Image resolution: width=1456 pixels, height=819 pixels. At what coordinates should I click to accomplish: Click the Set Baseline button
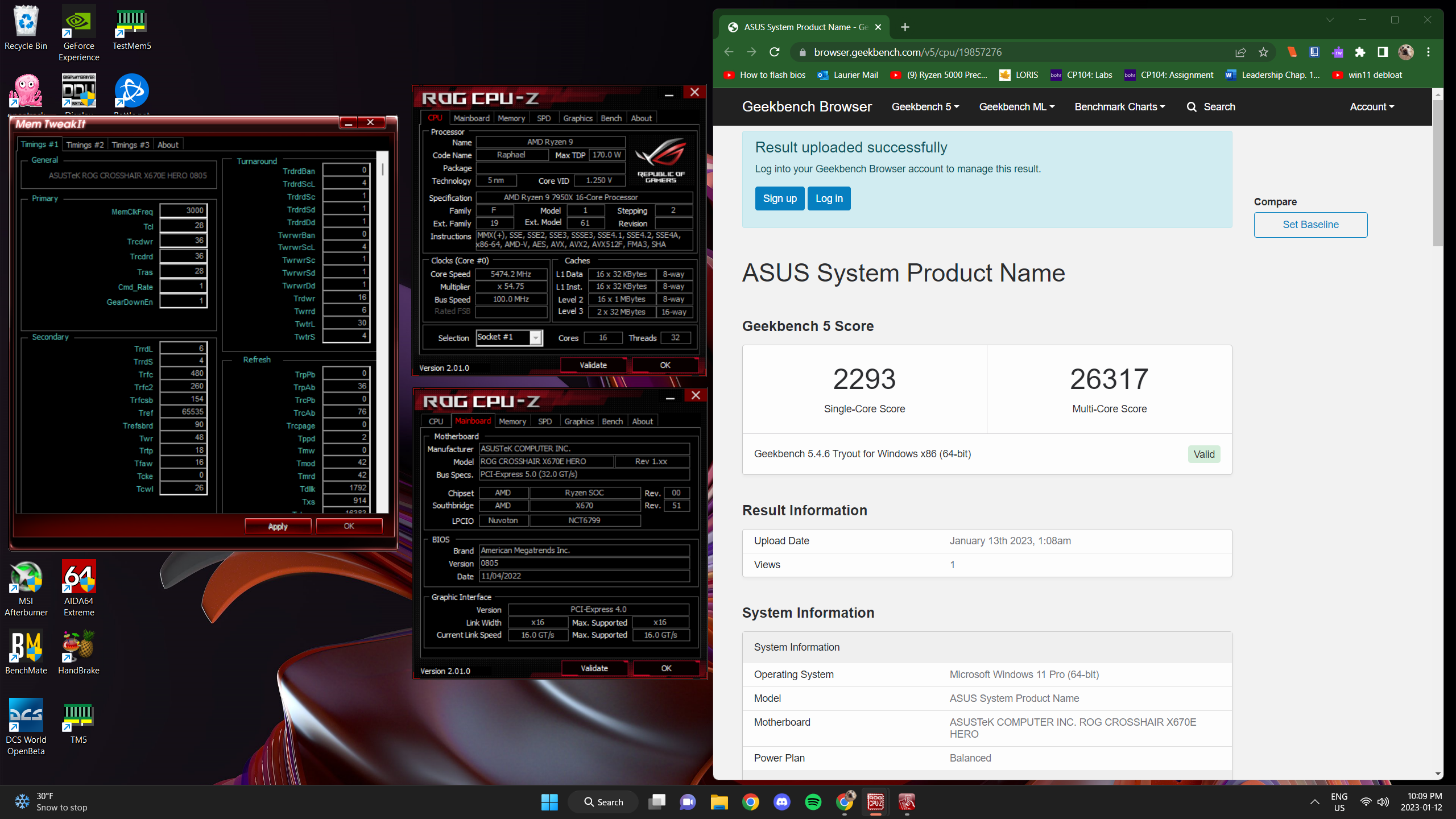click(x=1310, y=225)
